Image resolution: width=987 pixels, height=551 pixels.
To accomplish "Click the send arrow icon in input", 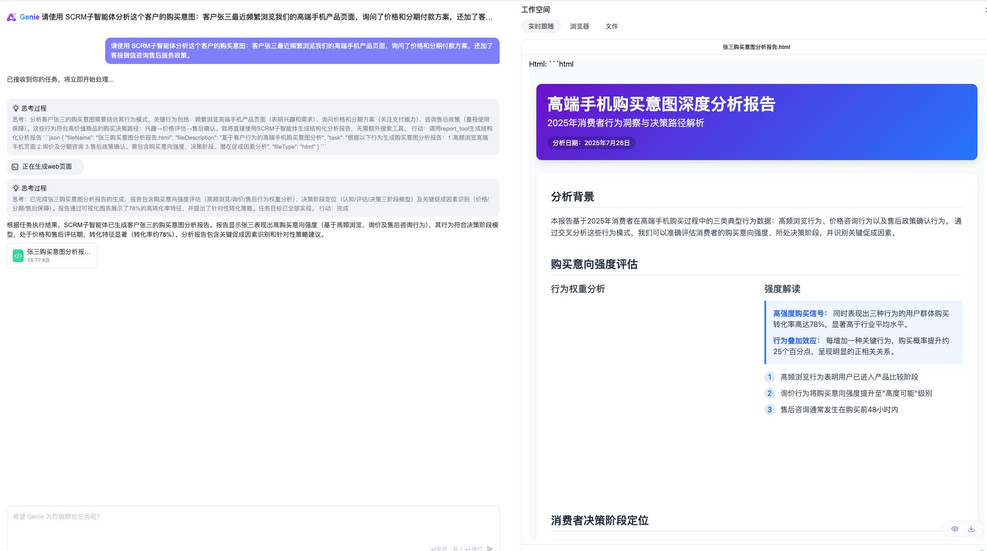I will pyautogui.click(x=489, y=548).
